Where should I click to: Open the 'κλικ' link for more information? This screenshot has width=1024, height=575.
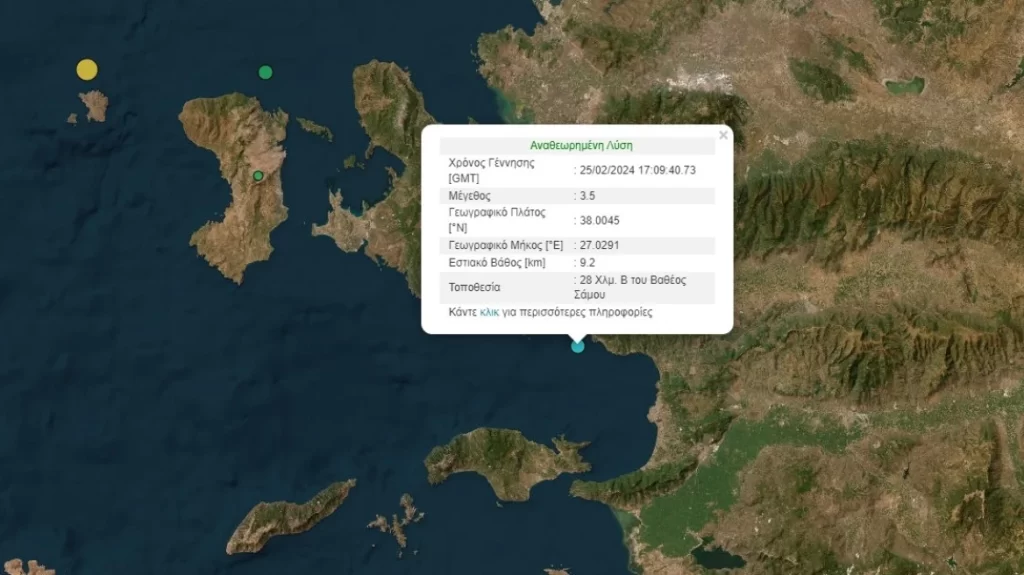pyautogui.click(x=489, y=312)
